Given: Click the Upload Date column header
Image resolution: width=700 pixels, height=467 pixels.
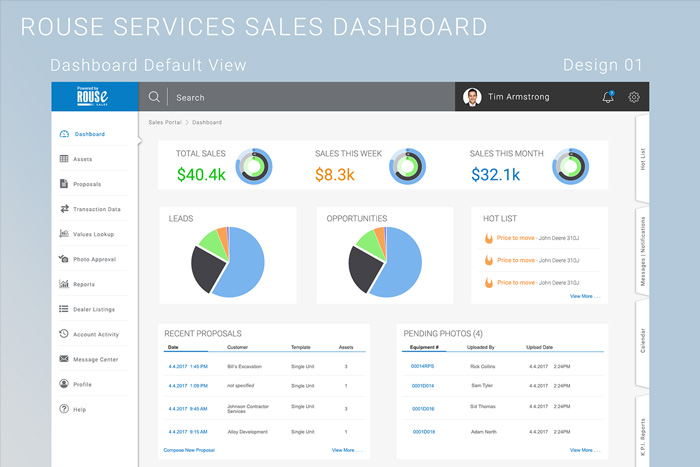Looking at the screenshot, I should pos(539,347).
